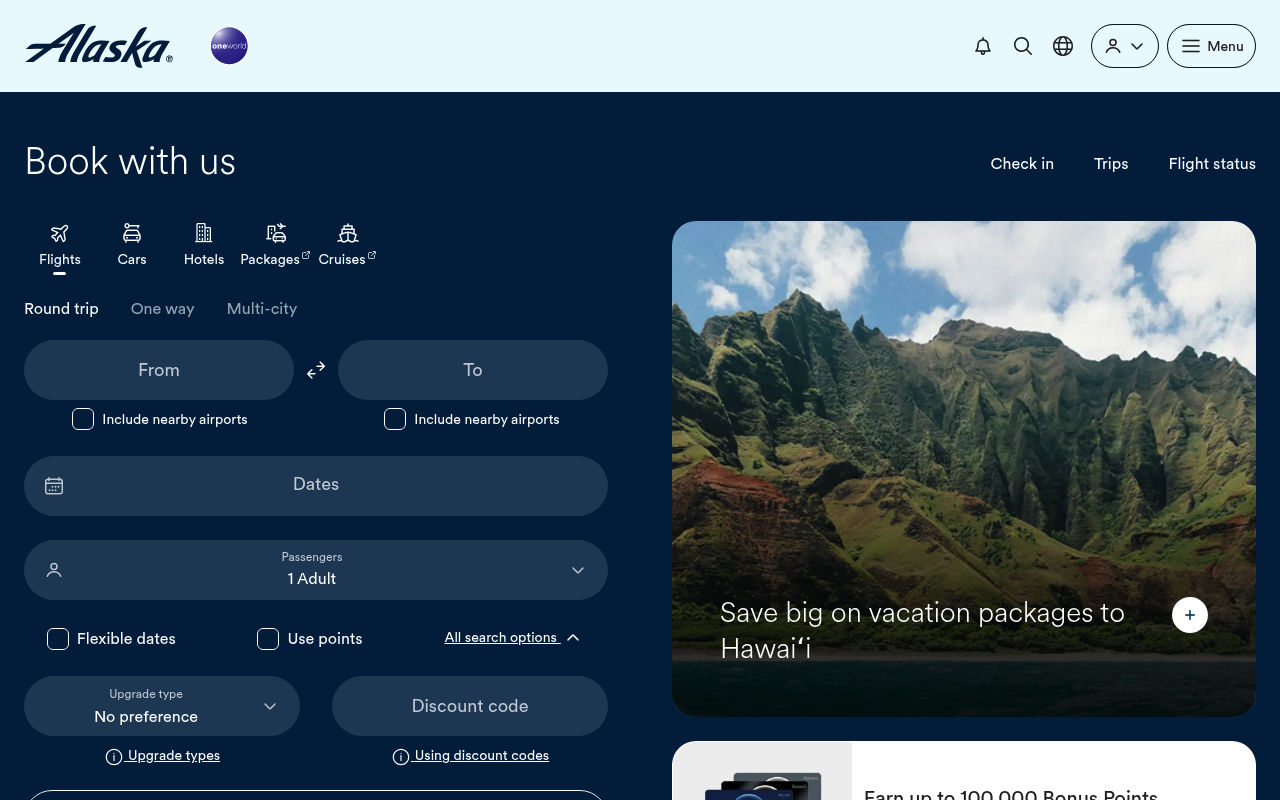Click the person icon in Passengers field
This screenshot has width=1280, height=800.
pos(54,570)
